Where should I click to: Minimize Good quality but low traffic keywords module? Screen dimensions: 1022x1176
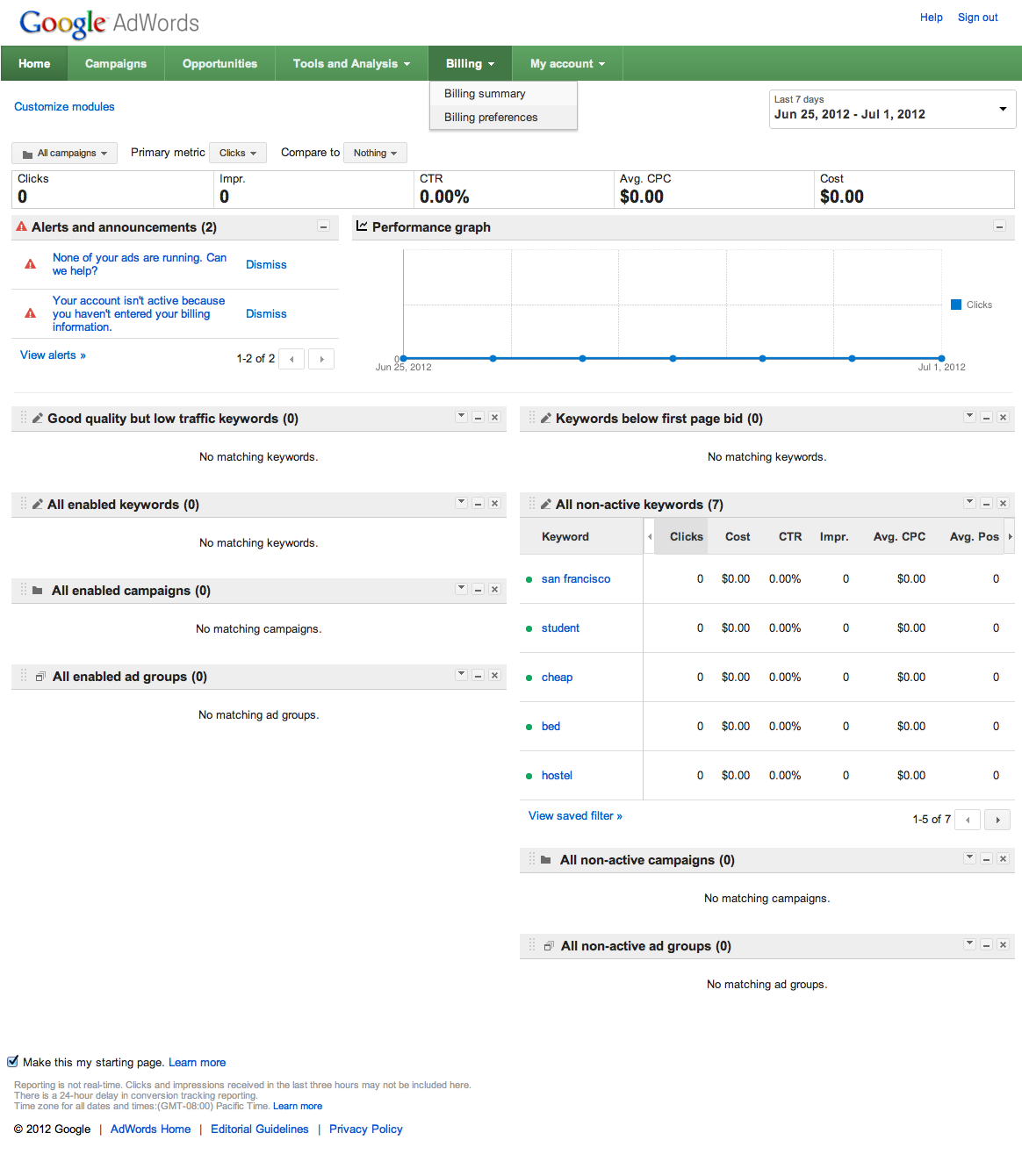(x=479, y=418)
